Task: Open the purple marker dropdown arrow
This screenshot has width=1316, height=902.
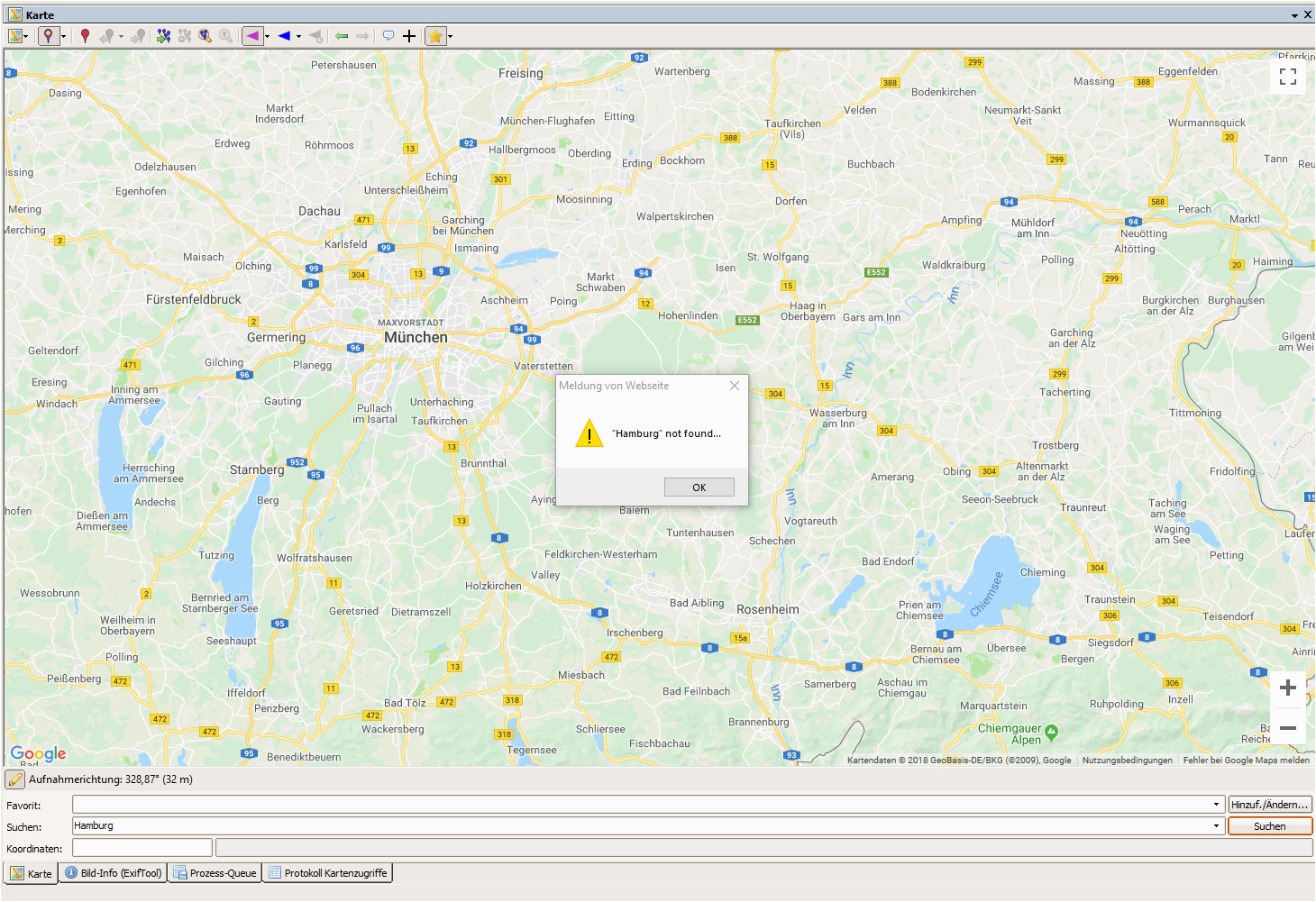Action: (x=63, y=37)
